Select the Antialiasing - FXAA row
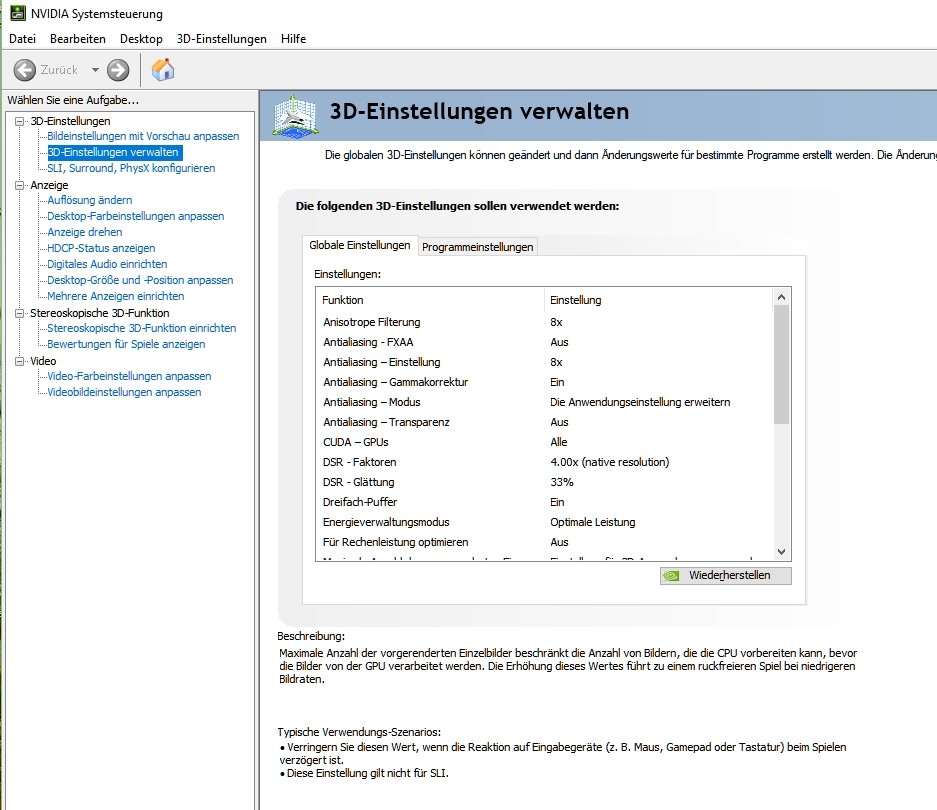Image resolution: width=937 pixels, height=810 pixels. point(544,343)
